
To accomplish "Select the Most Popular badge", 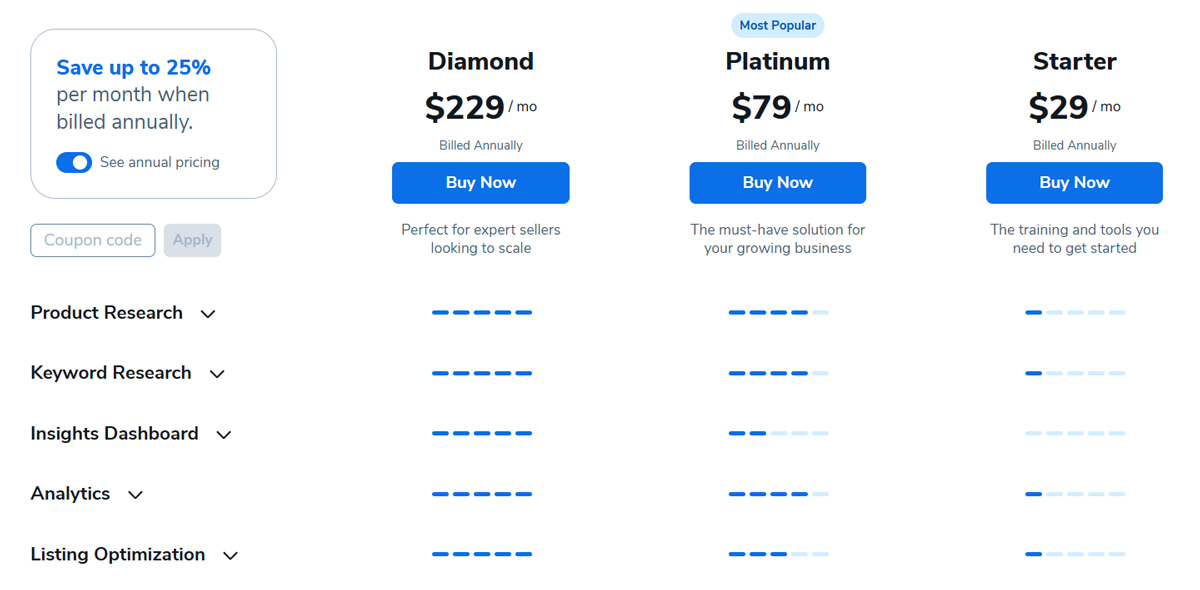I will tap(778, 26).
